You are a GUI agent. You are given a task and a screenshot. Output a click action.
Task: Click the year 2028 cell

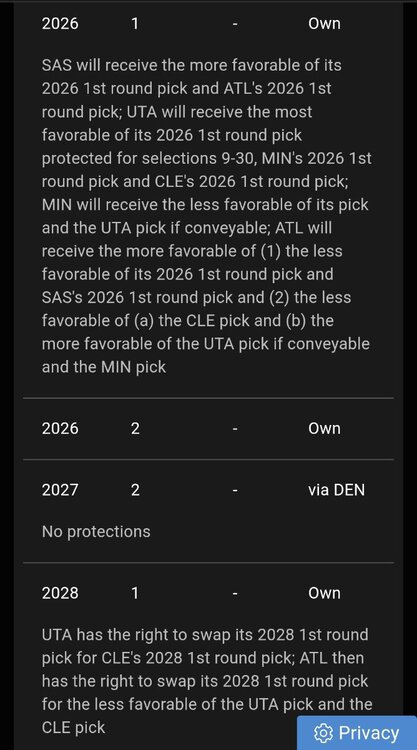[60, 593]
